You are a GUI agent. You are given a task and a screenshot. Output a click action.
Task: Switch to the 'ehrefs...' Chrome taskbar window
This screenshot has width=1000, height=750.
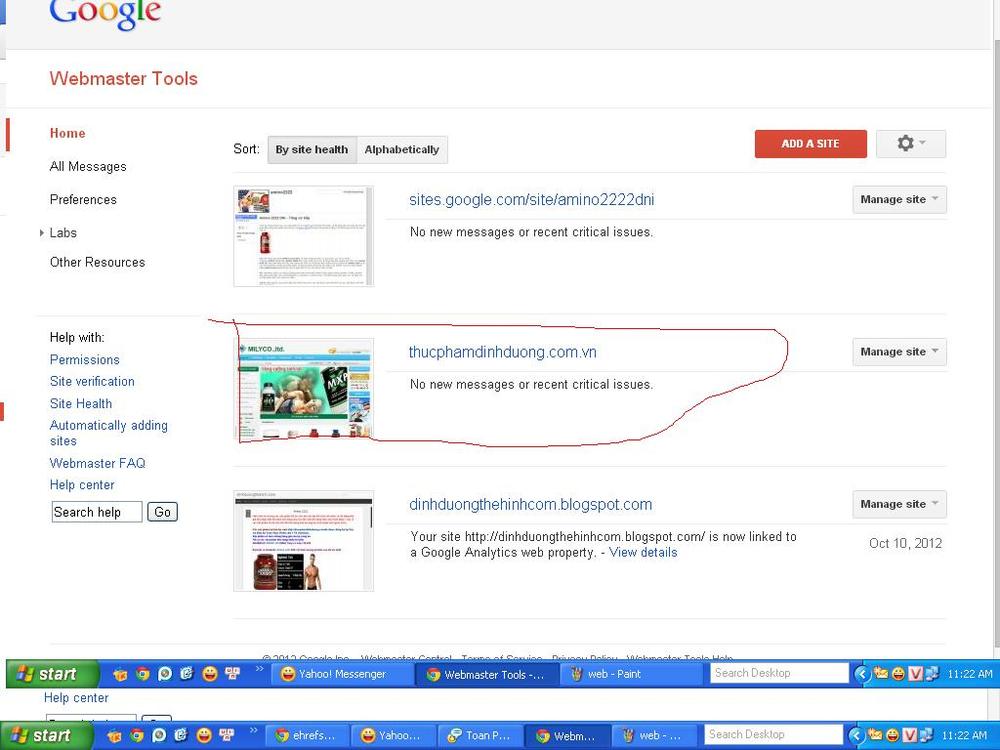click(305, 735)
